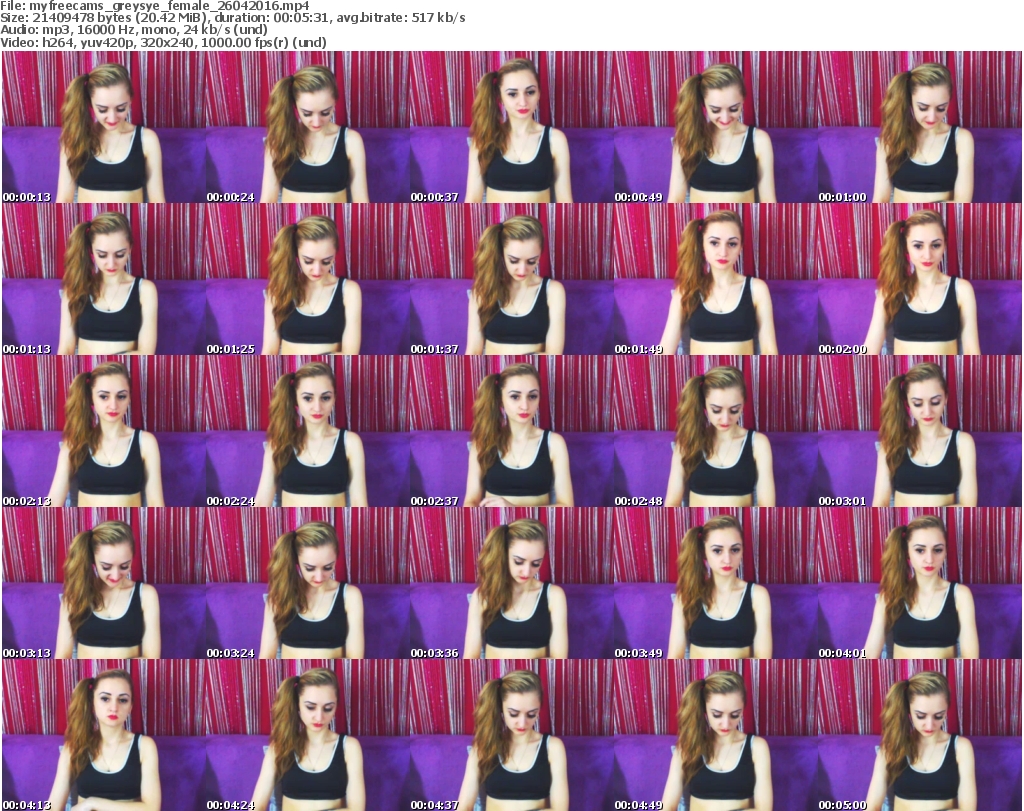The width and height of the screenshot is (1024, 811).
Task: Select the thumbnail at 00:03:24
Action: coord(308,583)
